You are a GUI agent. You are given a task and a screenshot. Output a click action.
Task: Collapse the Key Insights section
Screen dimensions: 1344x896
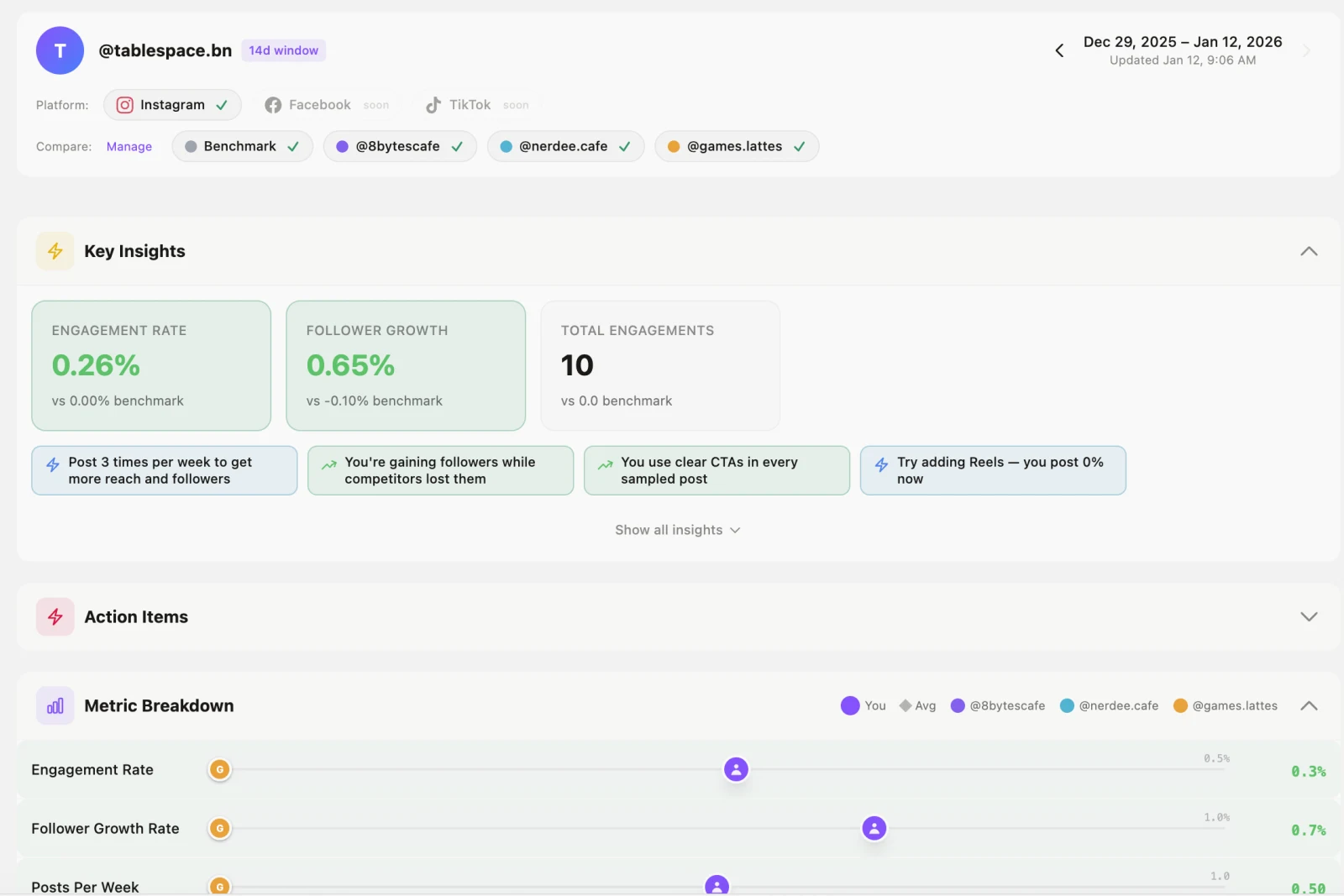click(1309, 251)
